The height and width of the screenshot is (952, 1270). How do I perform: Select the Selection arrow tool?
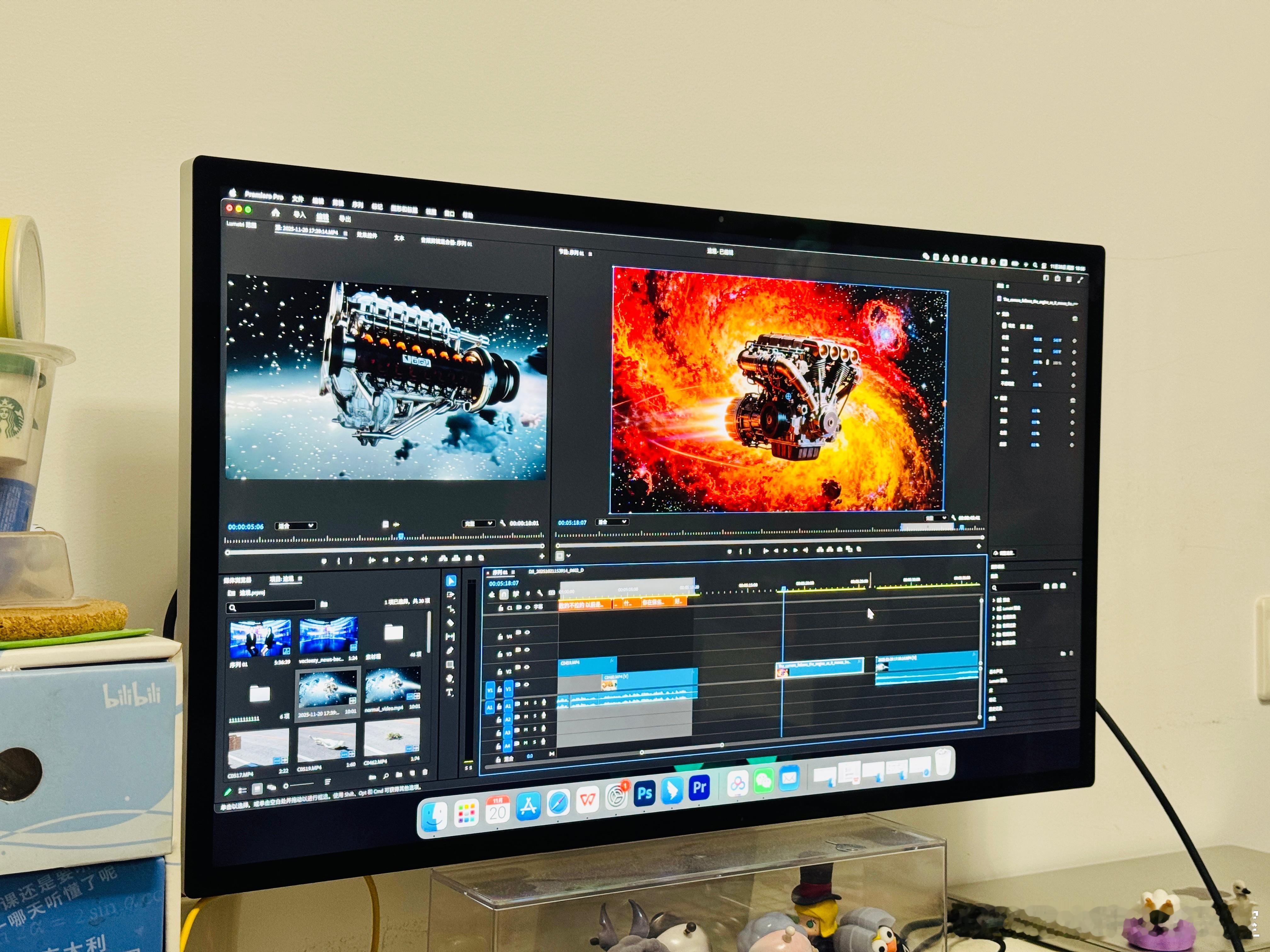coord(451,581)
